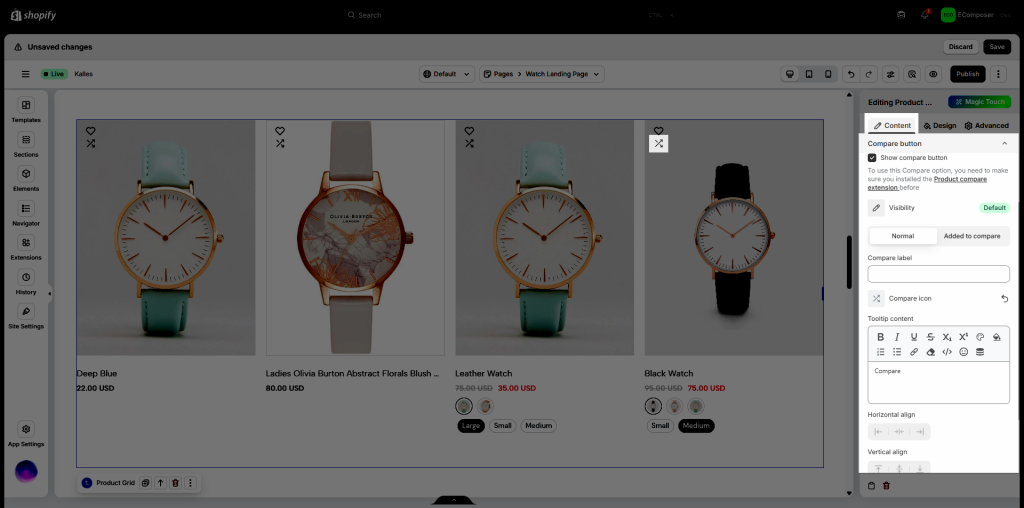Click the undo arrow in top toolbar
The image size is (1024, 508).
tap(849, 74)
